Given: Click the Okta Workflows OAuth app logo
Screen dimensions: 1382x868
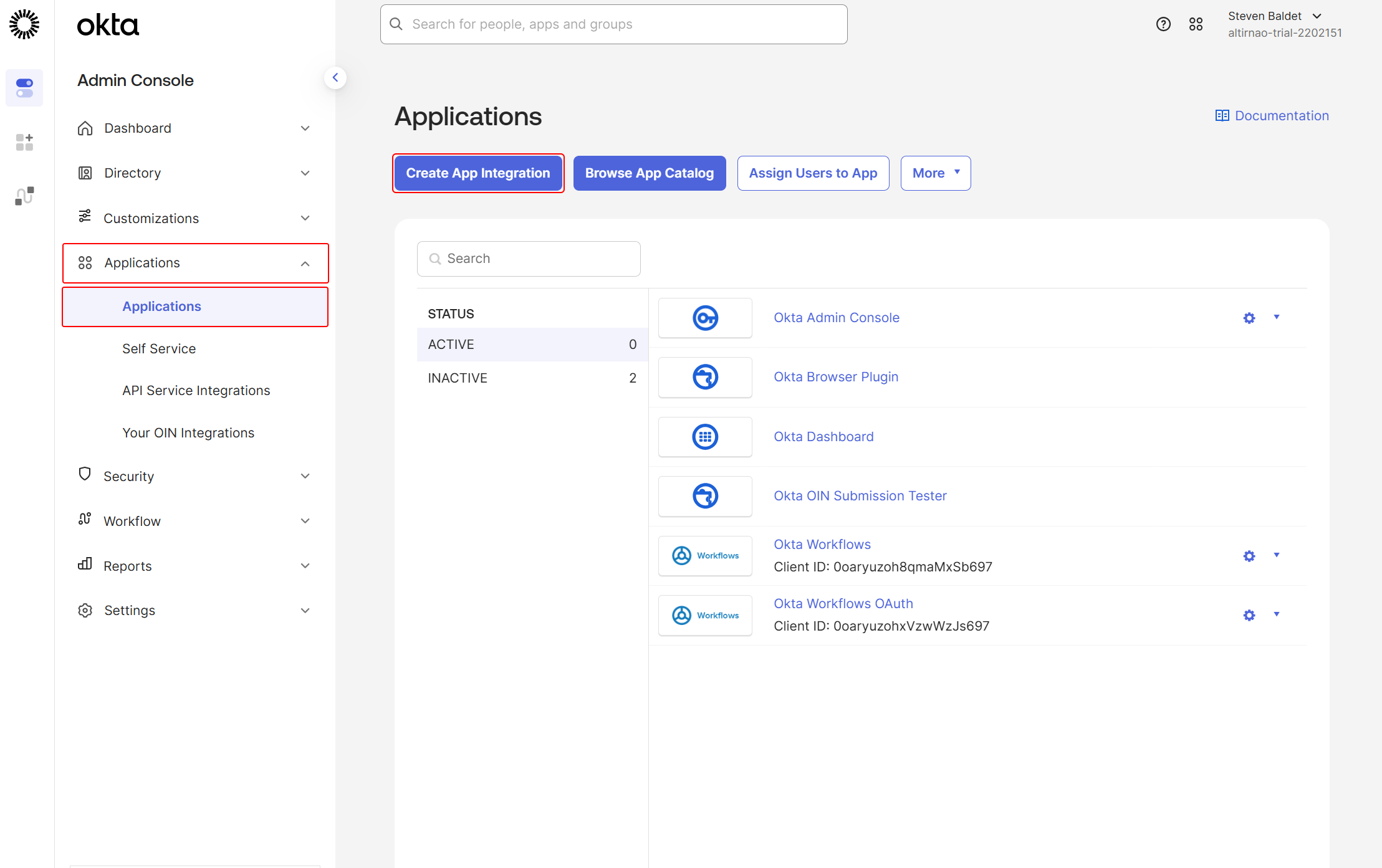Looking at the screenshot, I should click(705, 616).
